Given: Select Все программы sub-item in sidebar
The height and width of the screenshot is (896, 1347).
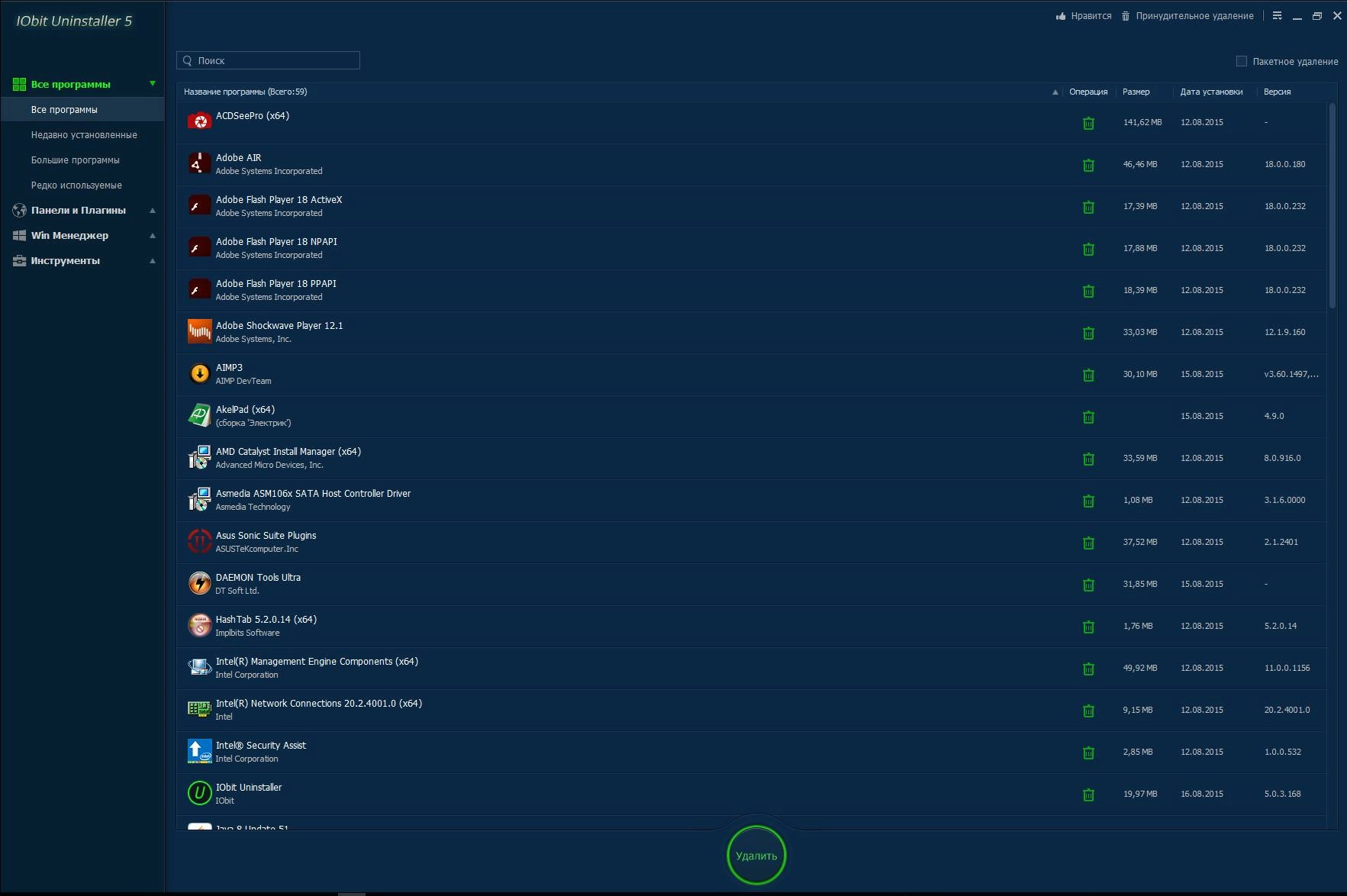Looking at the screenshot, I should pyautogui.click(x=82, y=109).
